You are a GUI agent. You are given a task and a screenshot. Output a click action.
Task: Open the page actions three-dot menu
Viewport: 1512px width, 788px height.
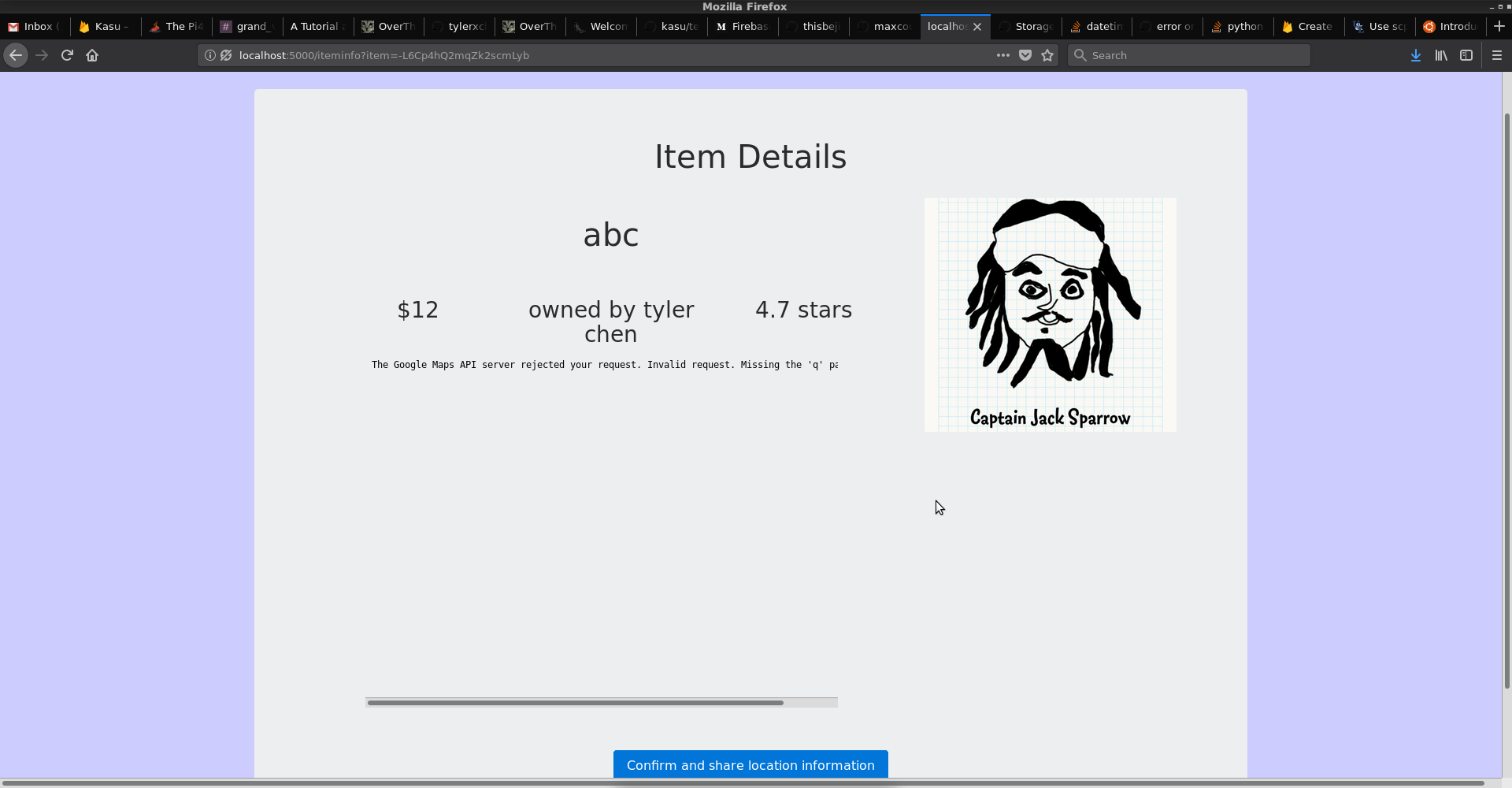pos(1002,55)
